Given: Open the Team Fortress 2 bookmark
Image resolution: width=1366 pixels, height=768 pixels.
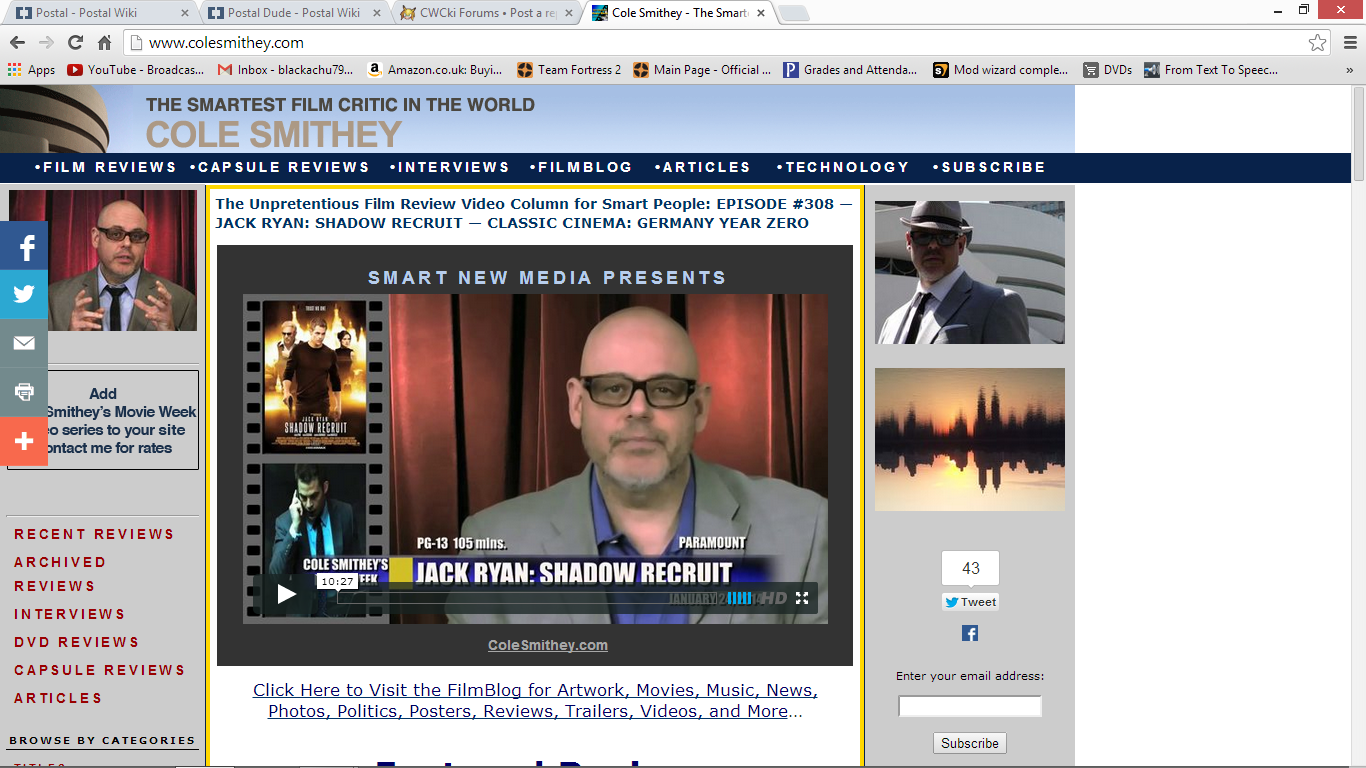Looking at the screenshot, I should [569, 70].
